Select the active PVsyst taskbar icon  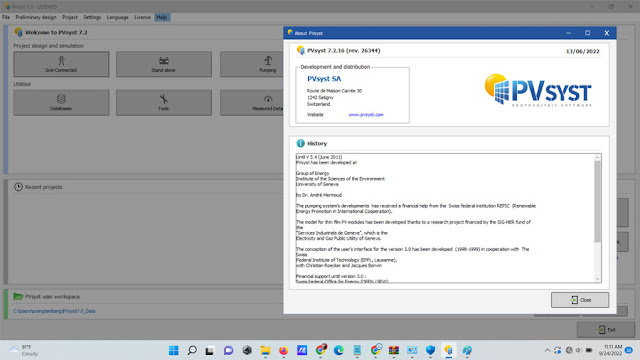pyautogui.click(x=449, y=350)
